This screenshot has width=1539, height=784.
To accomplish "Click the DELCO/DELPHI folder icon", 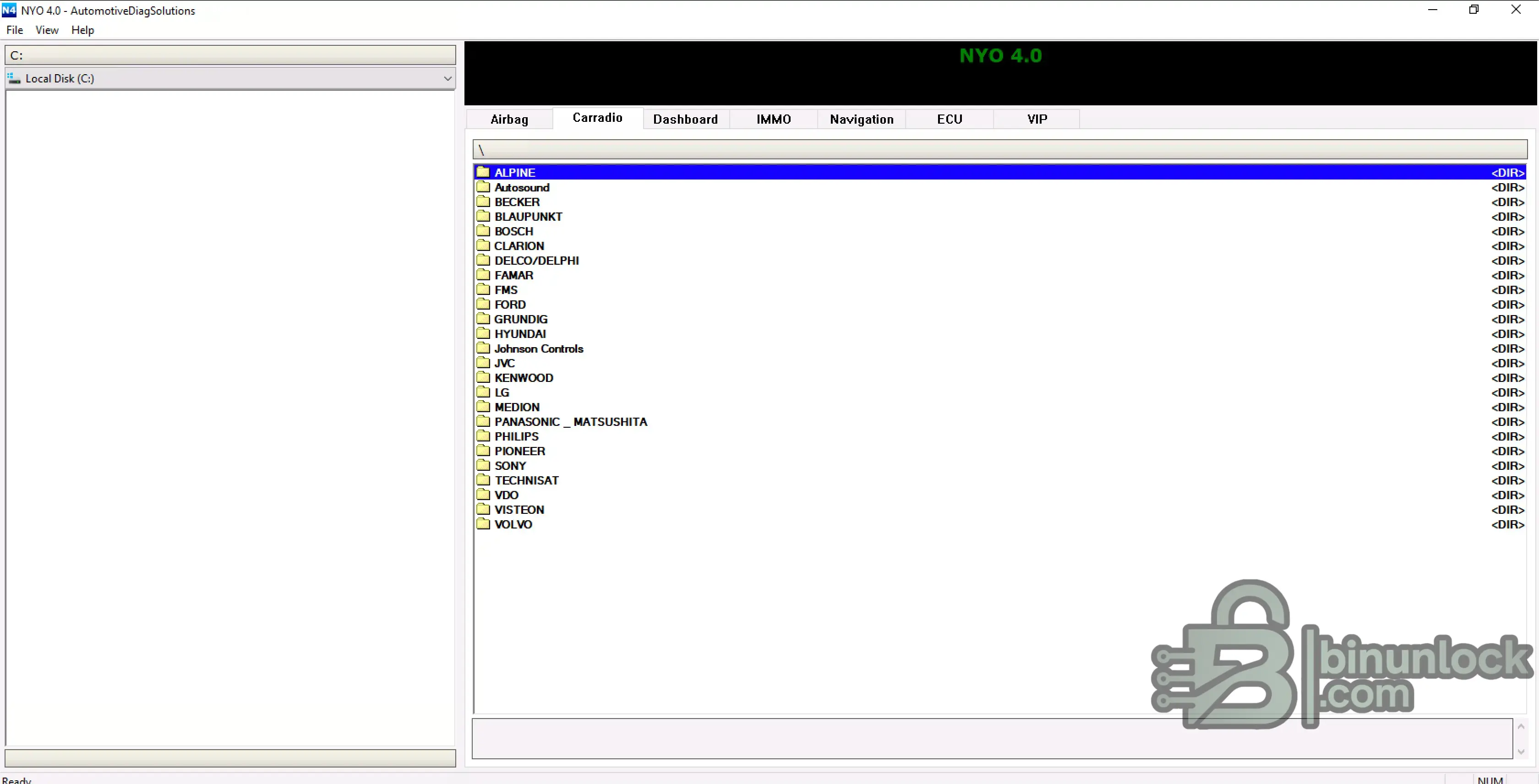I will pyautogui.click(x=483, y=260).
